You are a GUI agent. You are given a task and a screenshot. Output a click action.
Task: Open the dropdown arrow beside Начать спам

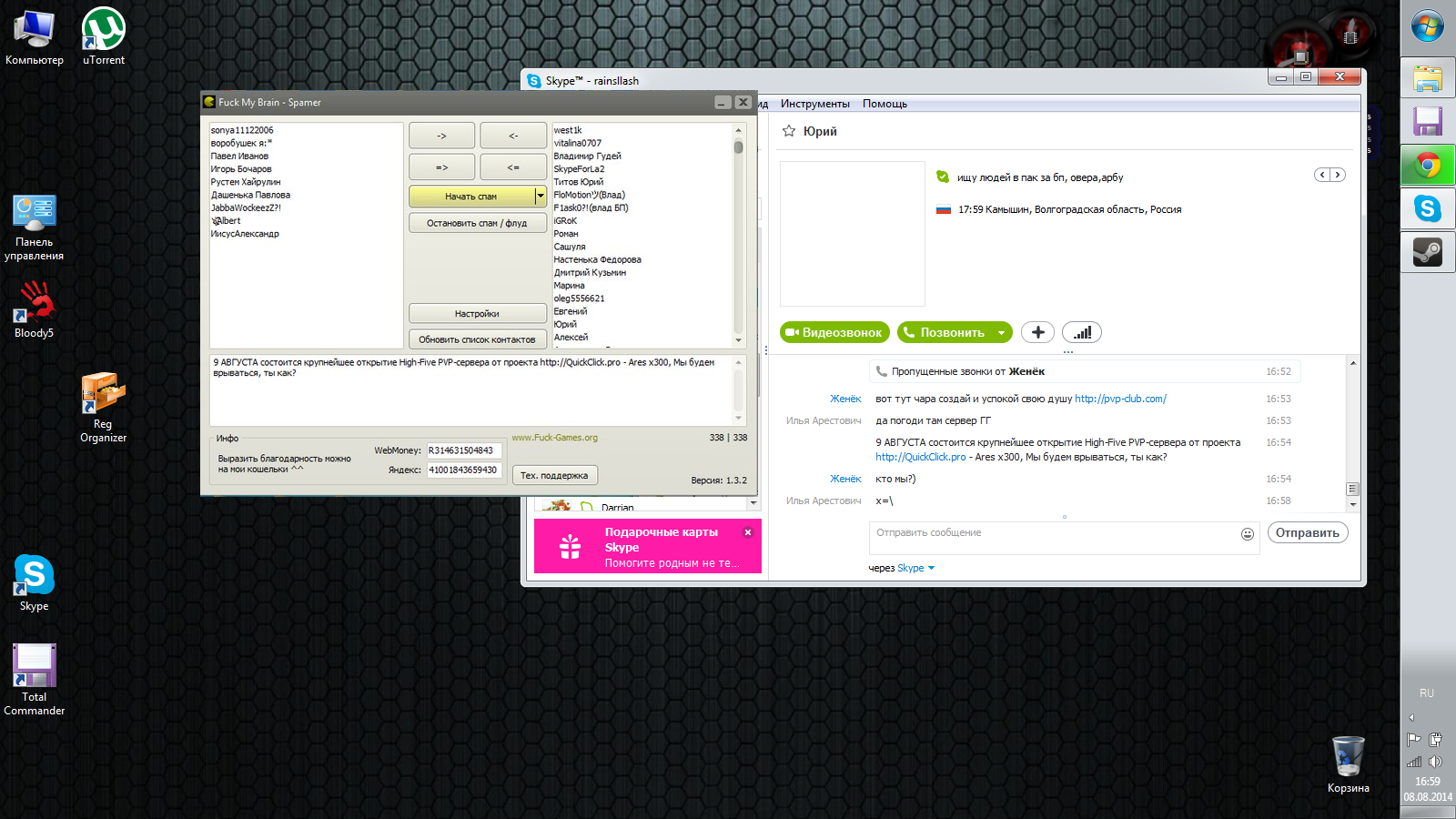pyautogui.click(x=541, y=196)
